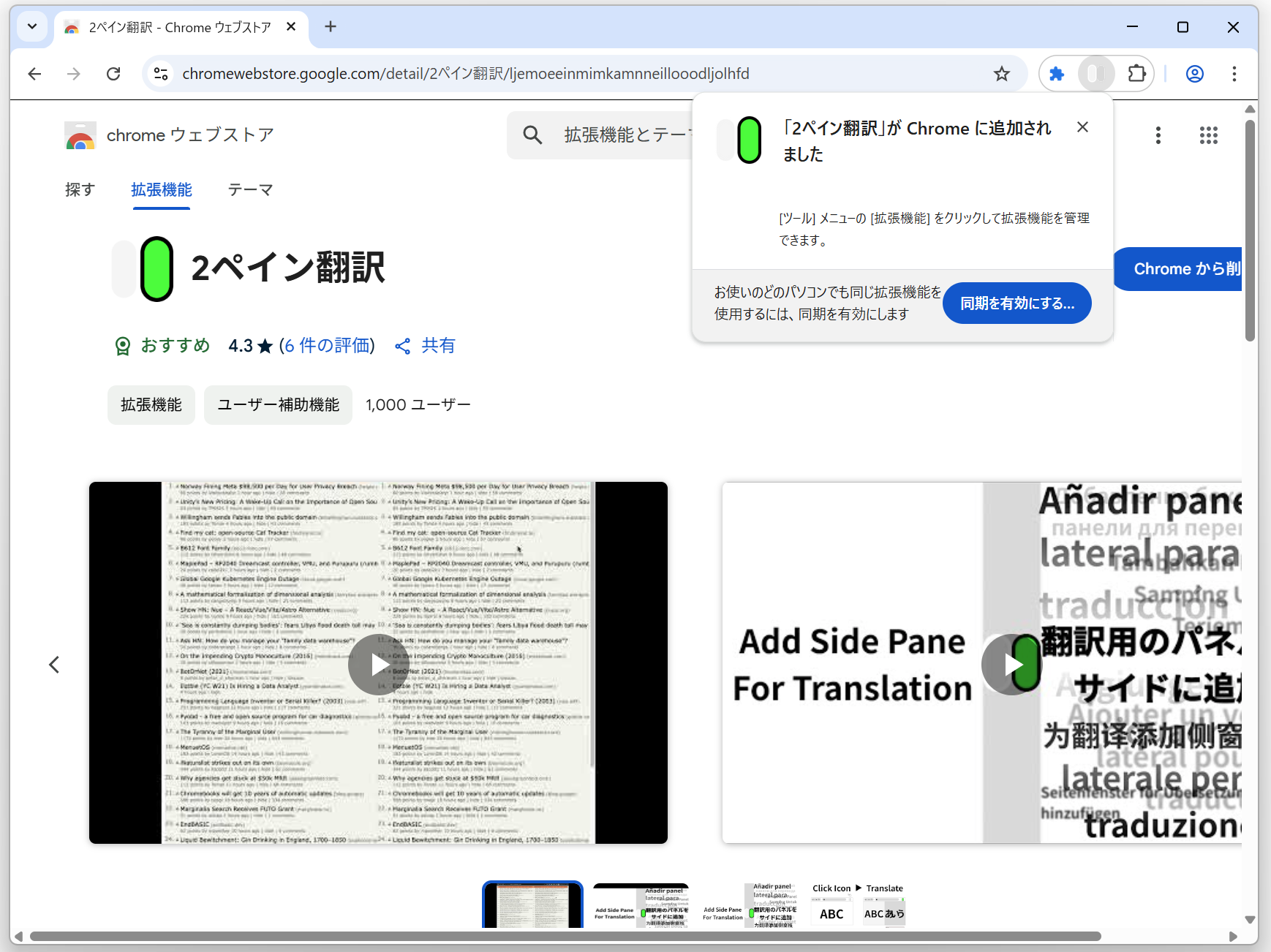Viewport: 1271px width, 952px height.
Task: Click the 同期を有効にする button
Action: [1017, 303]
